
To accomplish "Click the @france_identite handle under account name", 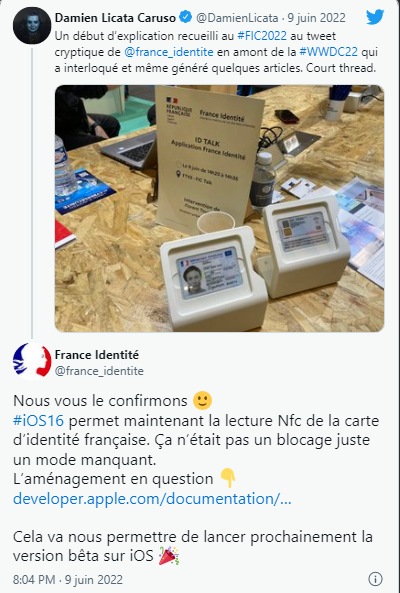I will [99, 371].
